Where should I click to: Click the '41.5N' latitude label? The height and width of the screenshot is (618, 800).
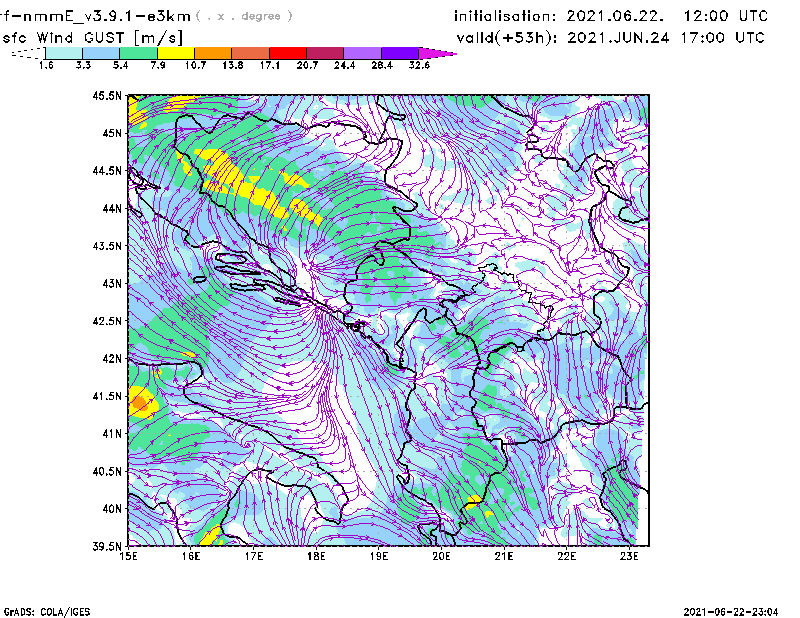[x=107, y=396]
